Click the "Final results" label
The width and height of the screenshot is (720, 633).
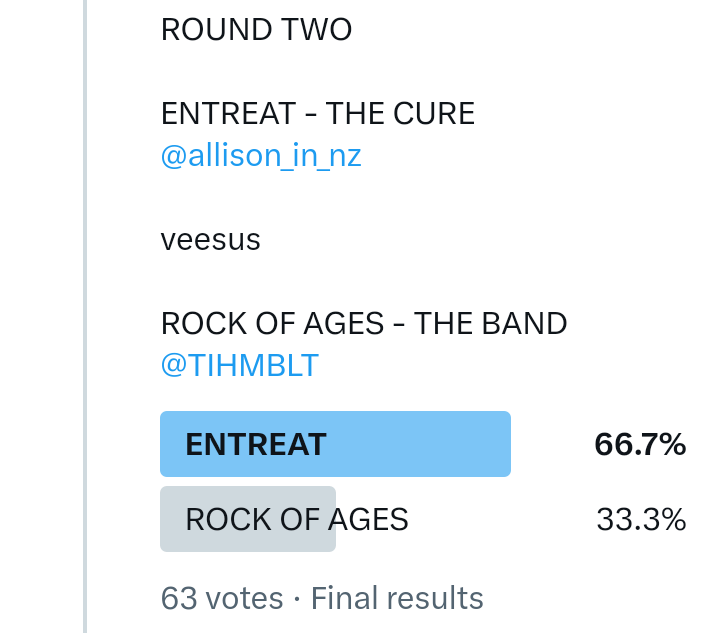pos(397,599)
